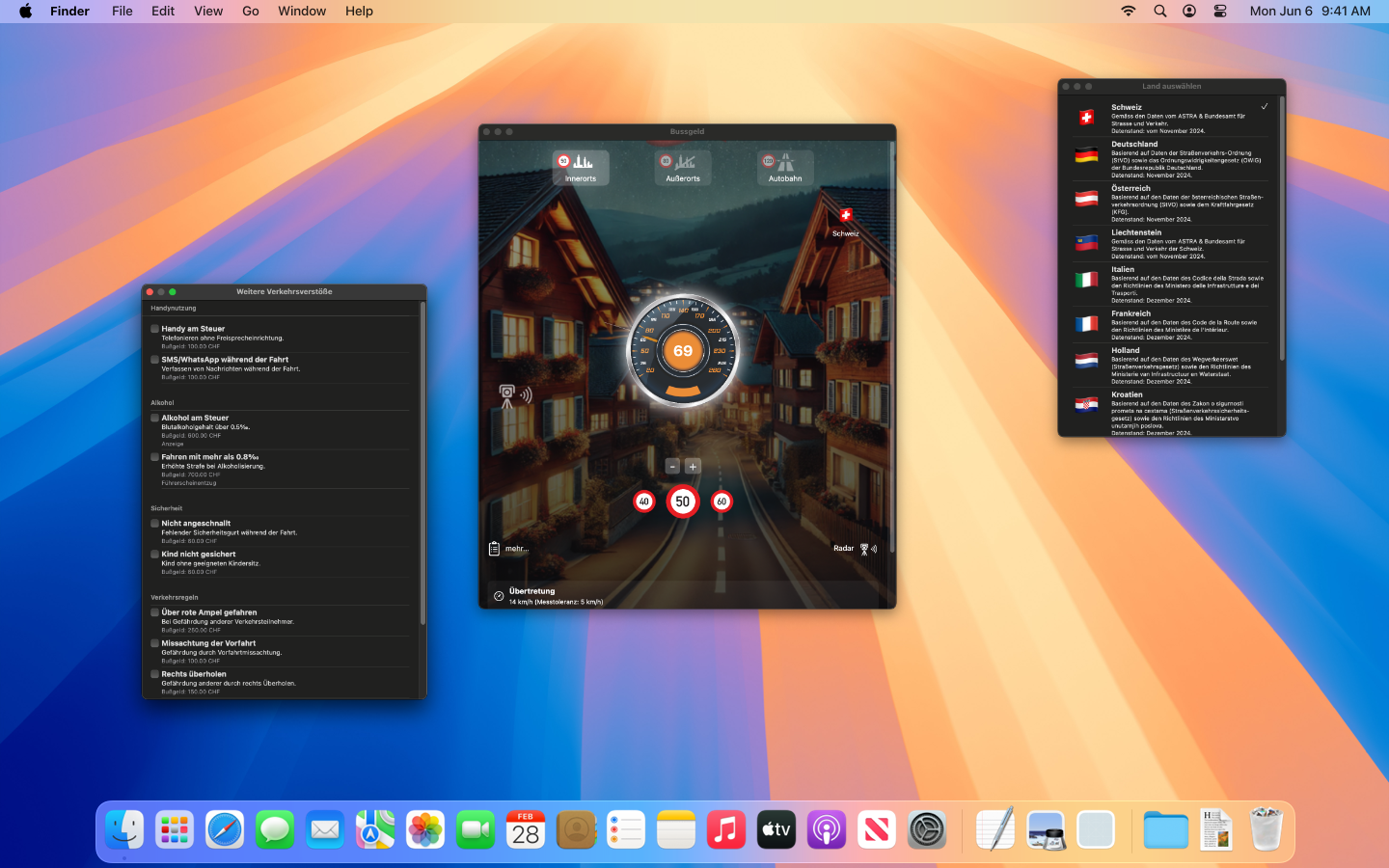The image size is (1389, 868).
Task: Choose the 50 speed limit sign
Action: coord(683,502)
